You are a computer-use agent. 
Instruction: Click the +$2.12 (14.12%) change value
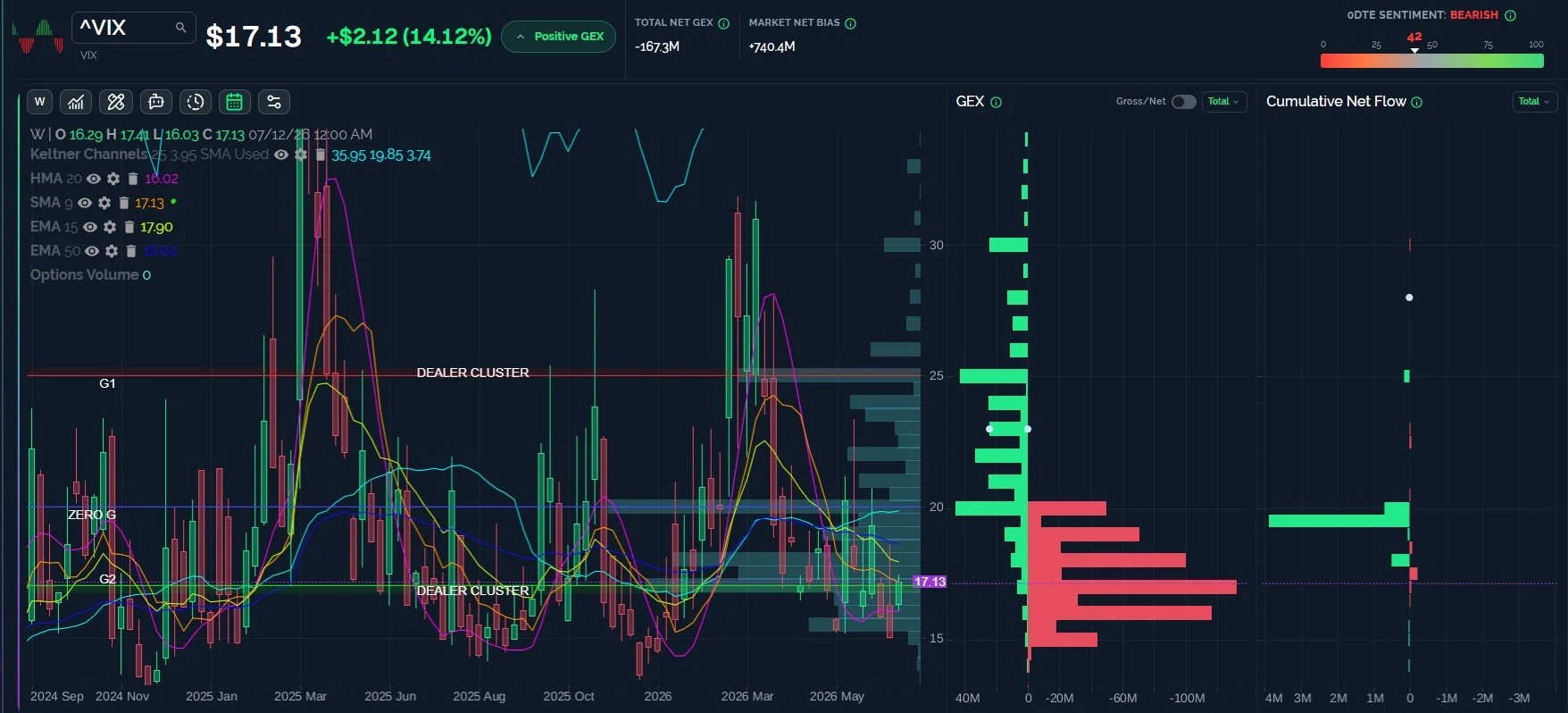tap(409, 37)
